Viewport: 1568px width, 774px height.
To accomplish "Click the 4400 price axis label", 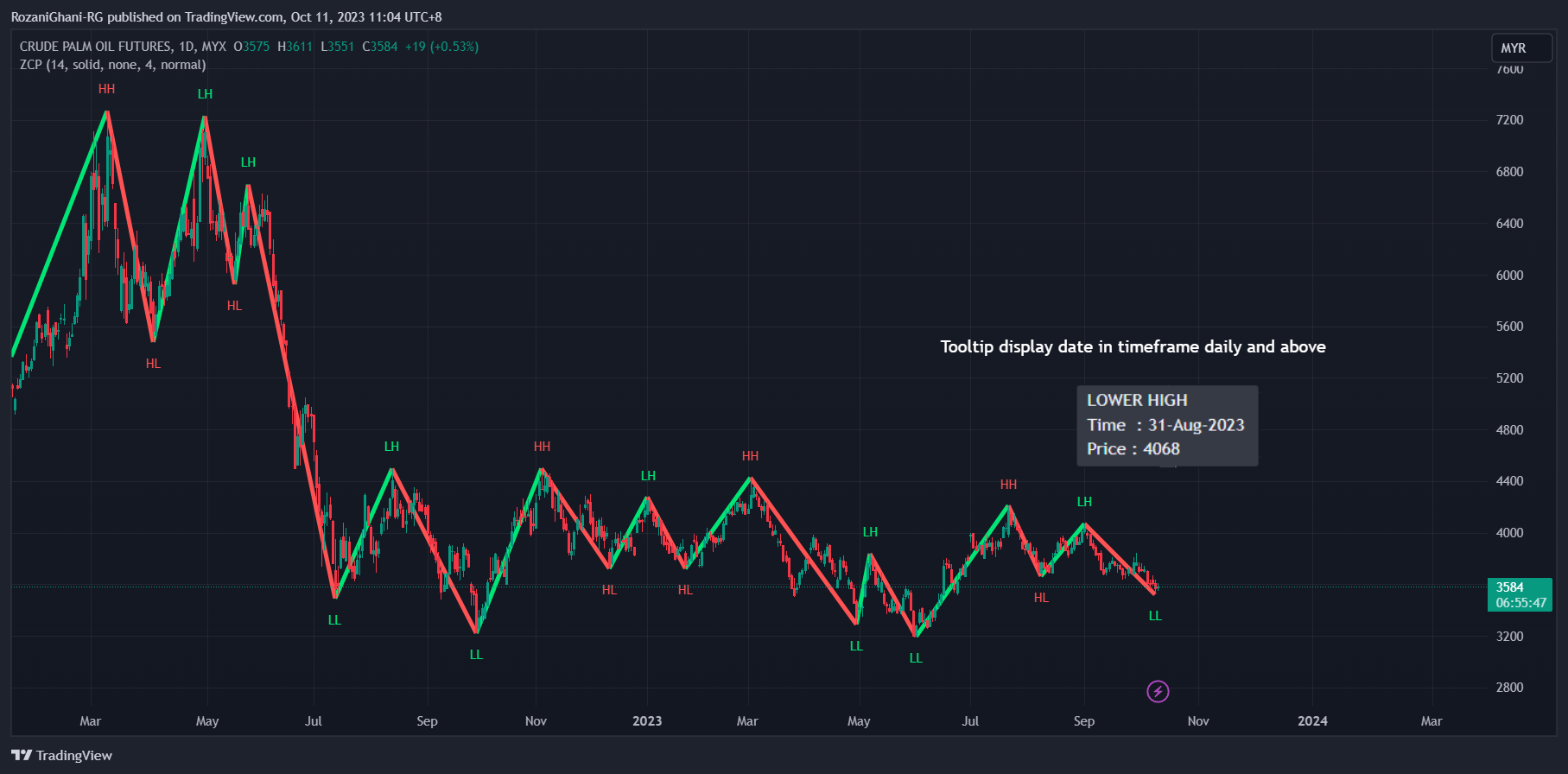I will (1509, 481).
